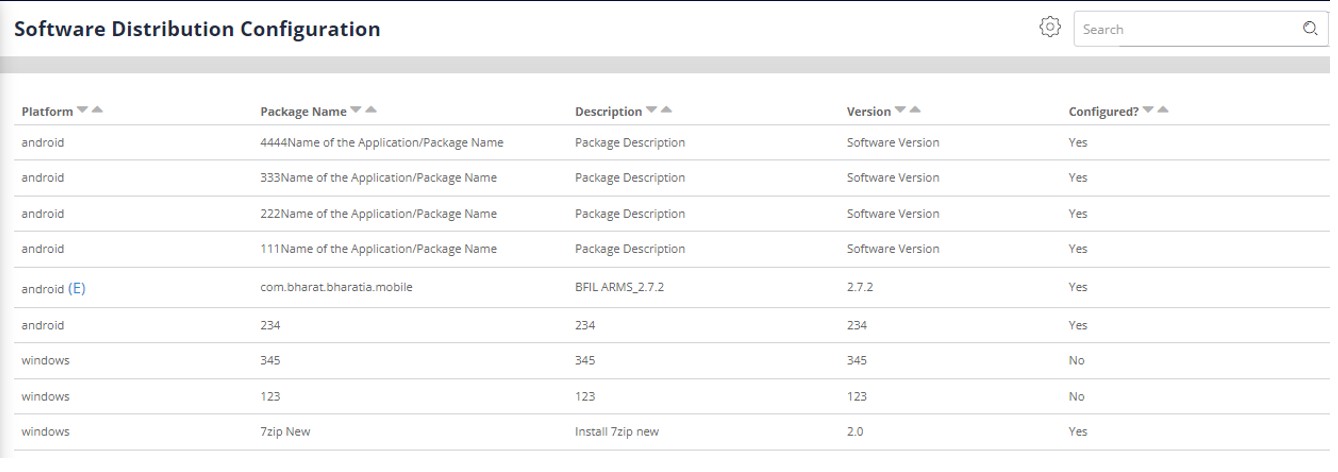This screenshot has width=1338, height=472.
Task: Click the Package Name column header
Action: (303, 111)
